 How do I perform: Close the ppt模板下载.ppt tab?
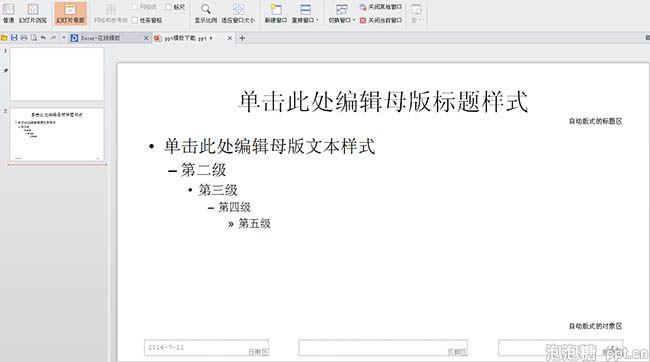coord(230,38)
